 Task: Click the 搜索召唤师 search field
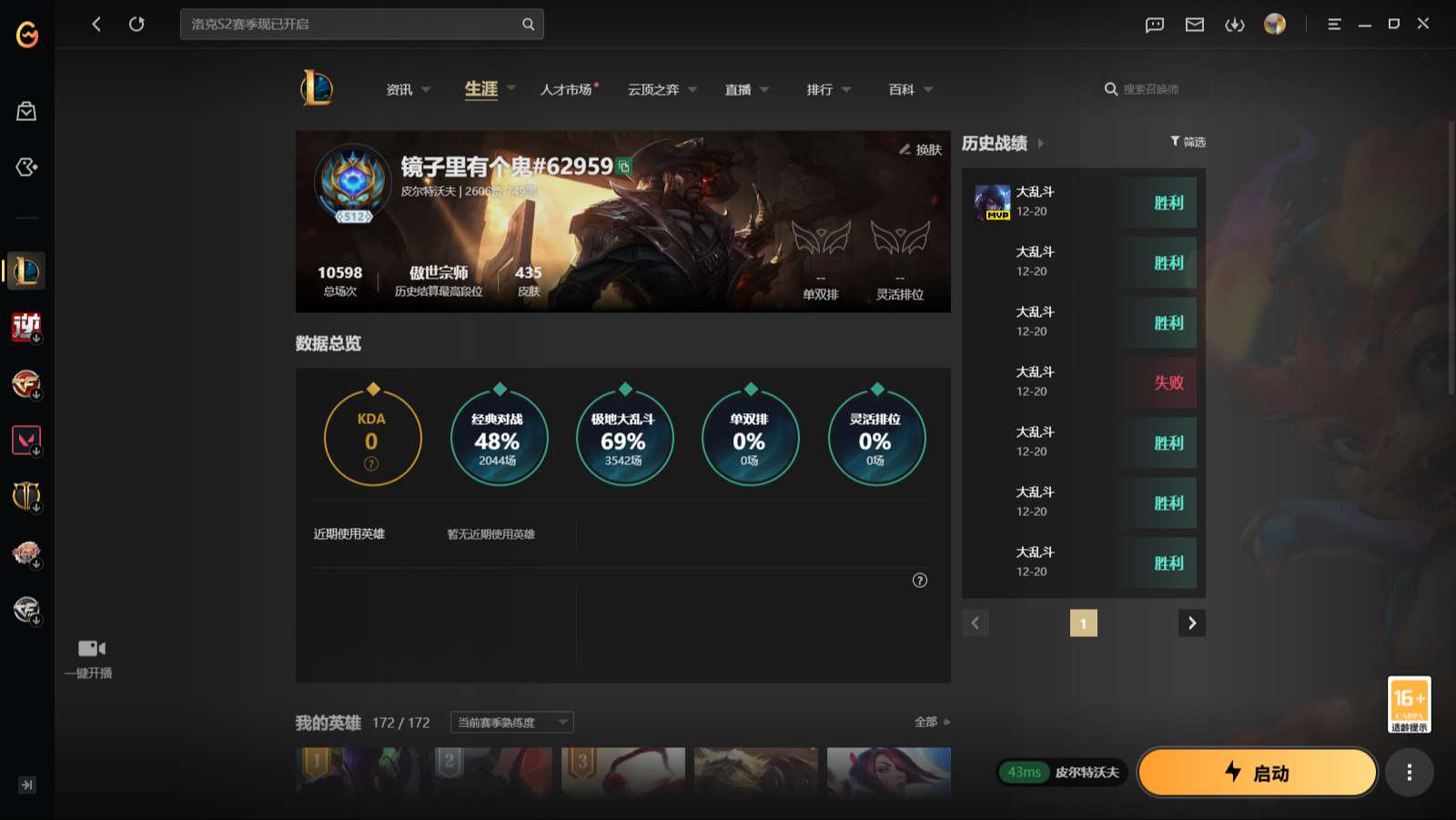[x=1150, y=89]
